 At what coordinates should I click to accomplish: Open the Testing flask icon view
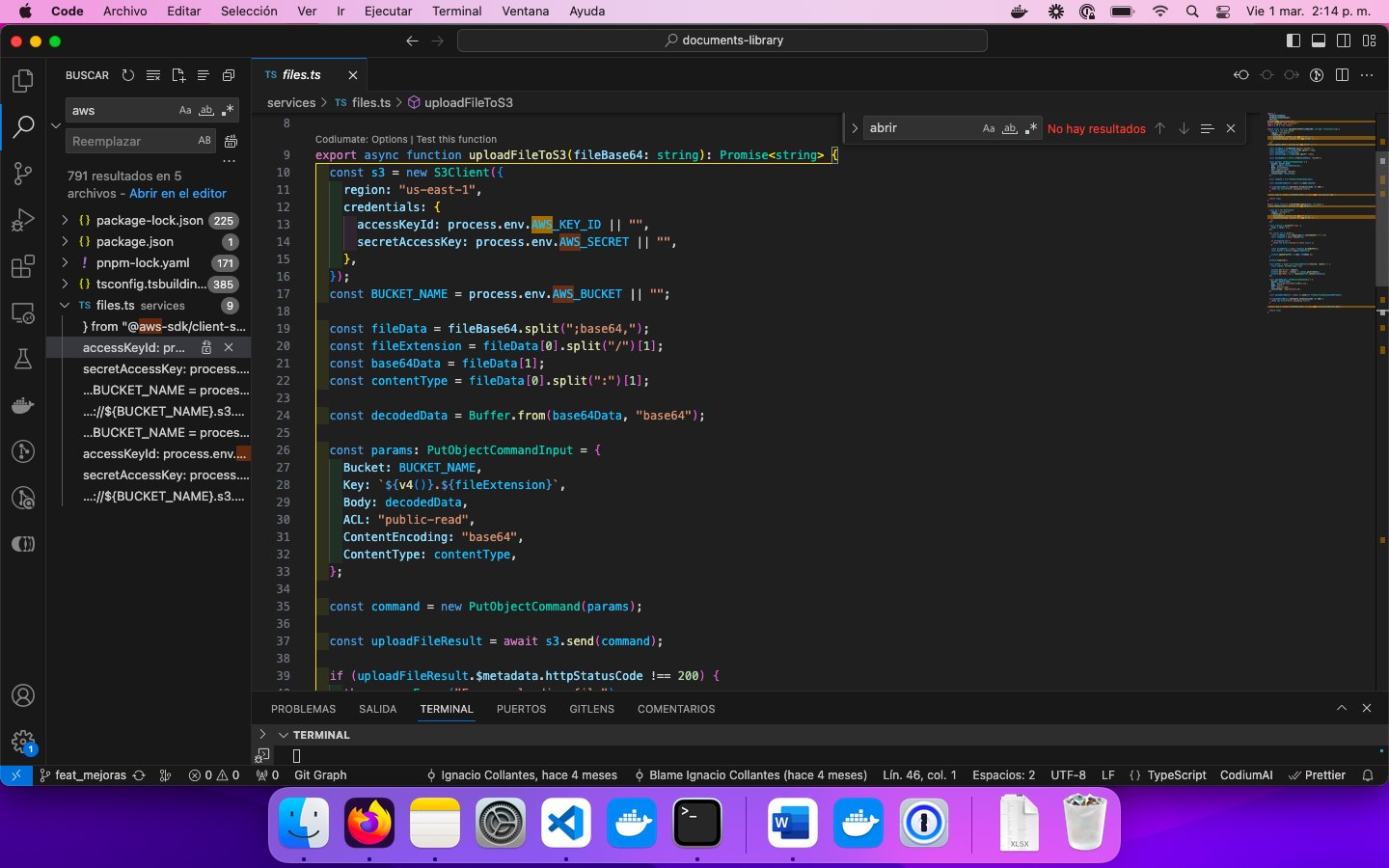(x=23, y=360)
